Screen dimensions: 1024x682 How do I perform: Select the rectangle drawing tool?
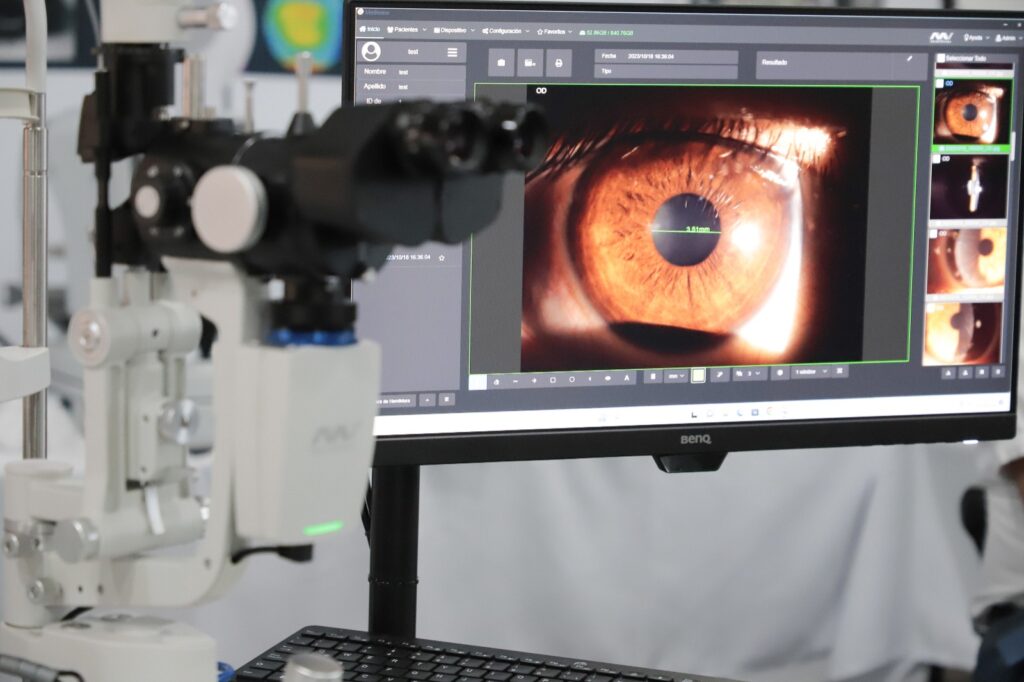[553, 379]
